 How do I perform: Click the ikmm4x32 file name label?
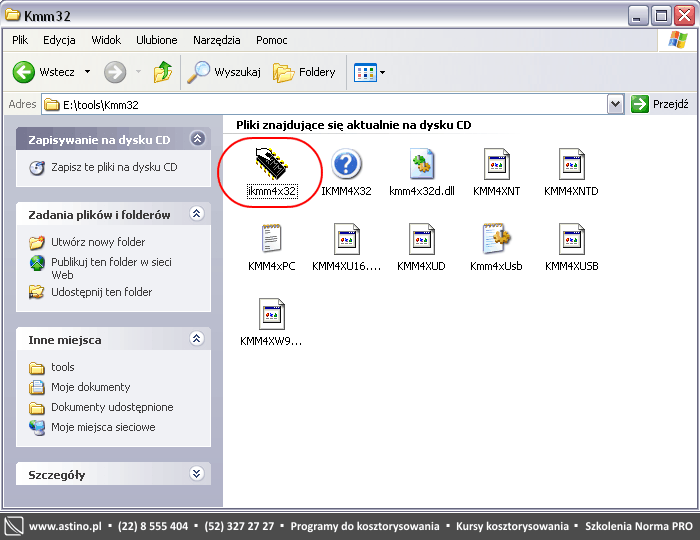tap(272, 191)
